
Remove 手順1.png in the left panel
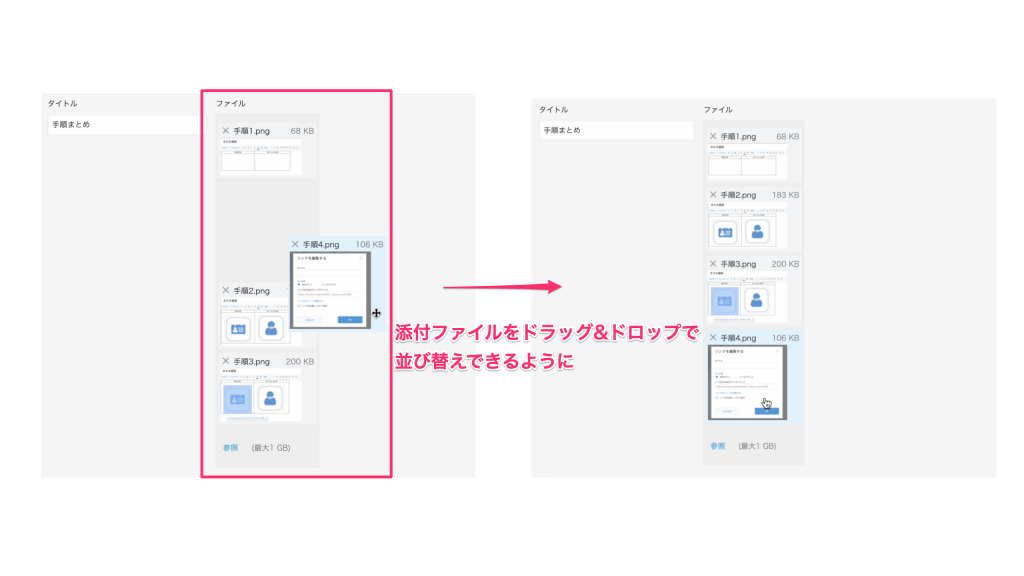226,131
